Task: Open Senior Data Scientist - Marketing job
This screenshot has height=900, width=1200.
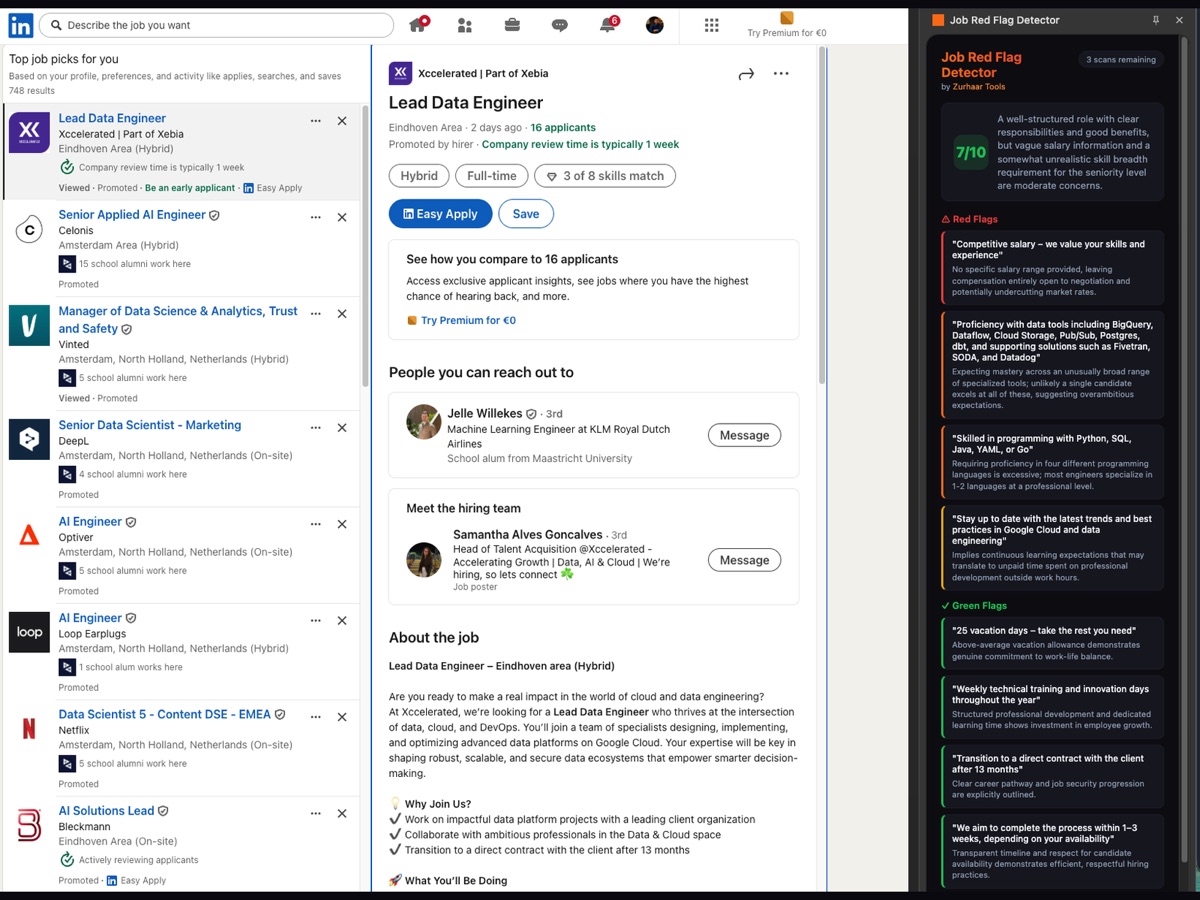Action: click(150, 425)
